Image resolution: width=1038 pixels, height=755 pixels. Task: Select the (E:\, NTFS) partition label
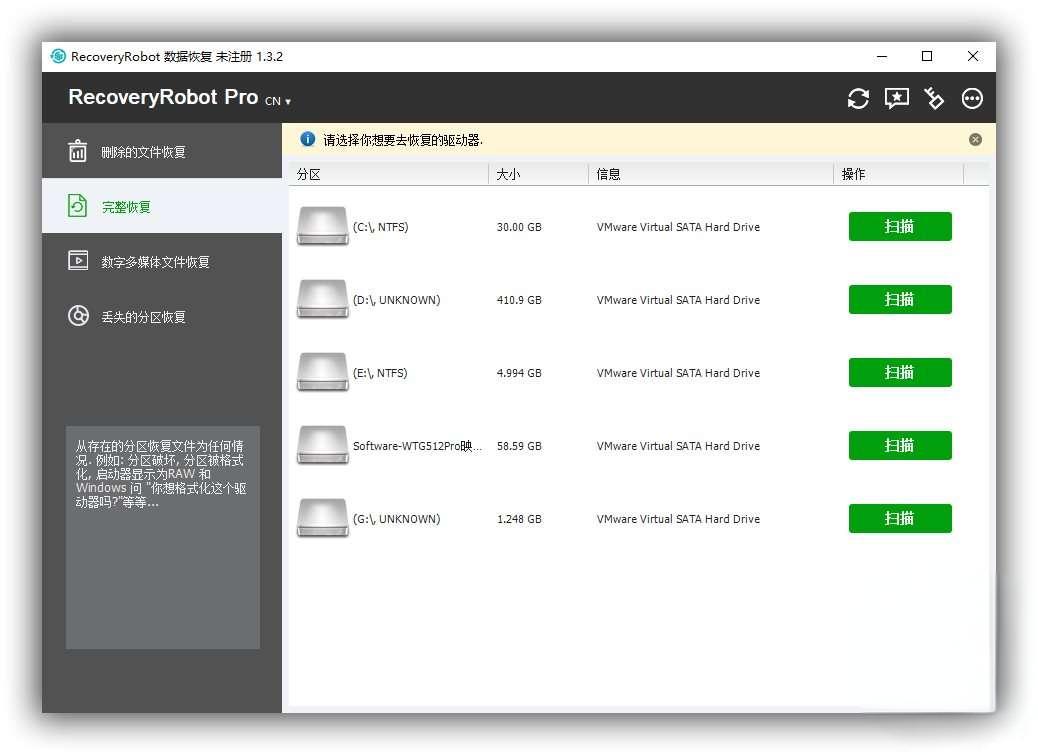tap(380, 373)
